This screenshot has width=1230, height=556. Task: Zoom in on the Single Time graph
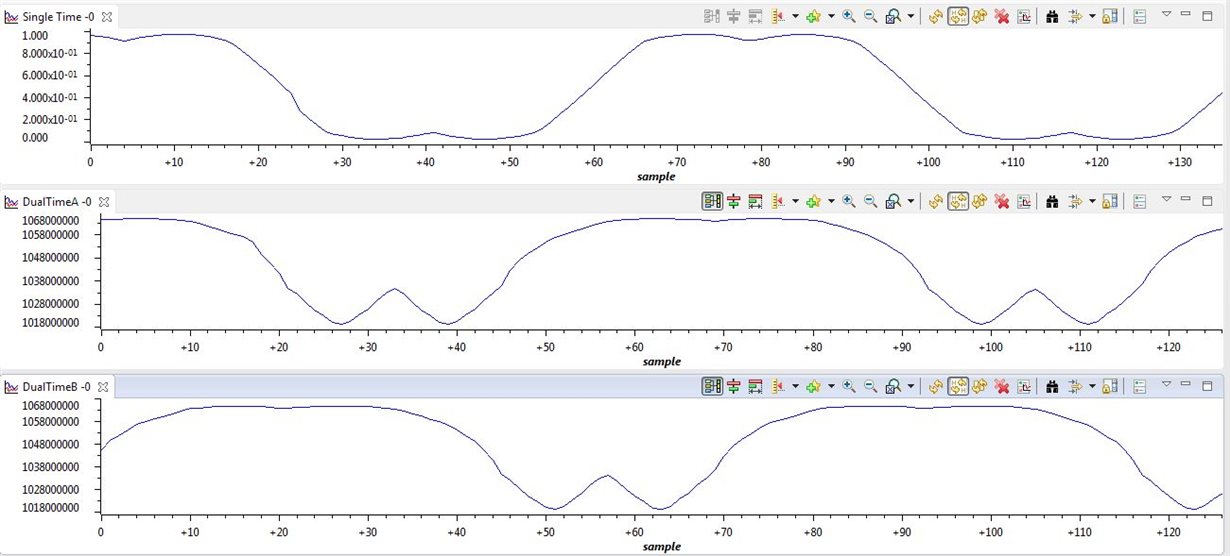(x=848, y=16)
